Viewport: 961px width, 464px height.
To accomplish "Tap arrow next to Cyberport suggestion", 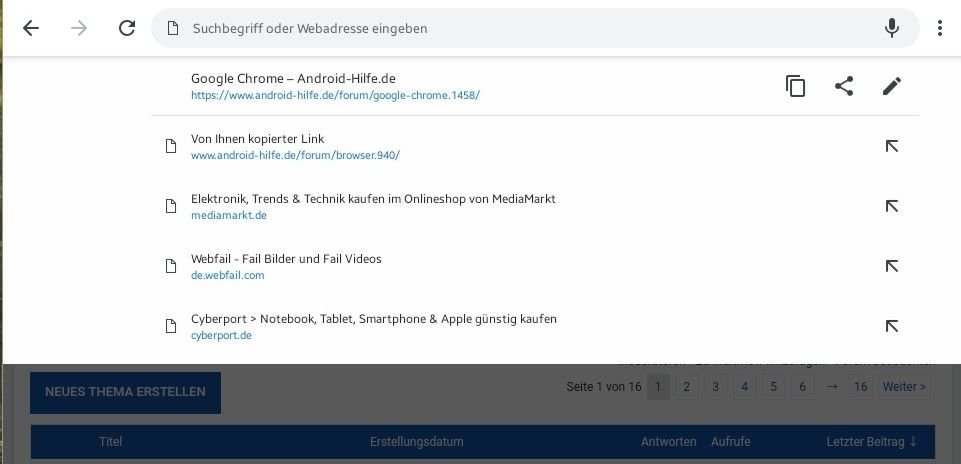I will 892,326.
